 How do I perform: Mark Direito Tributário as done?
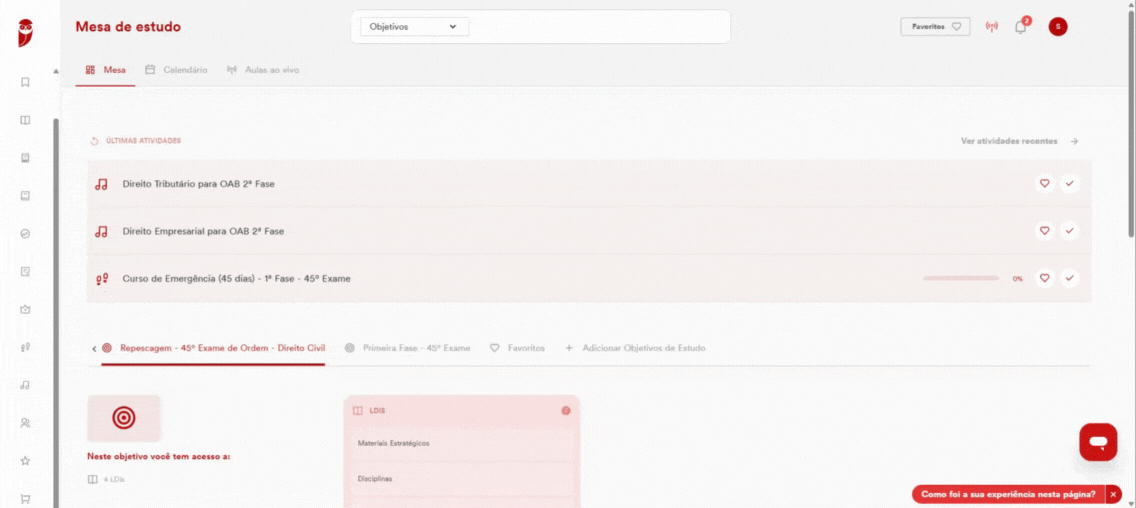(x=1069, y=183)
